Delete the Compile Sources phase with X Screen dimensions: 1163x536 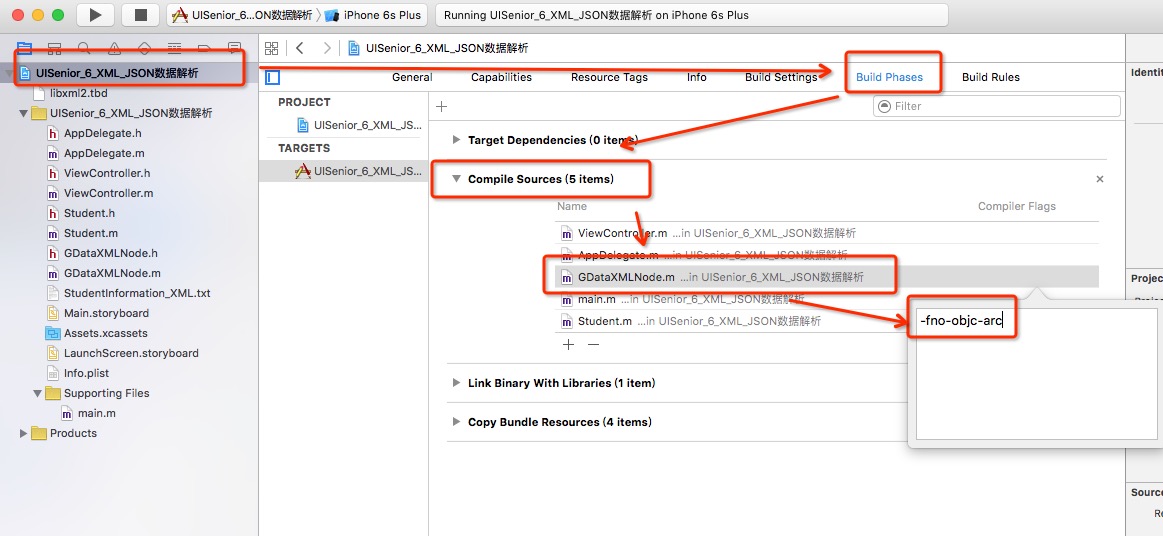pos(1100,179)
